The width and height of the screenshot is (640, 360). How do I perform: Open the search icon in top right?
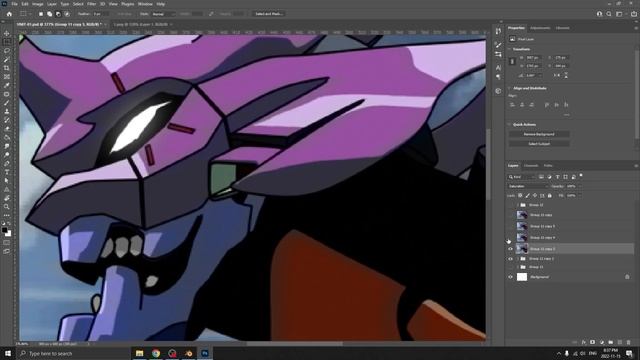click(x=609, y=14)
